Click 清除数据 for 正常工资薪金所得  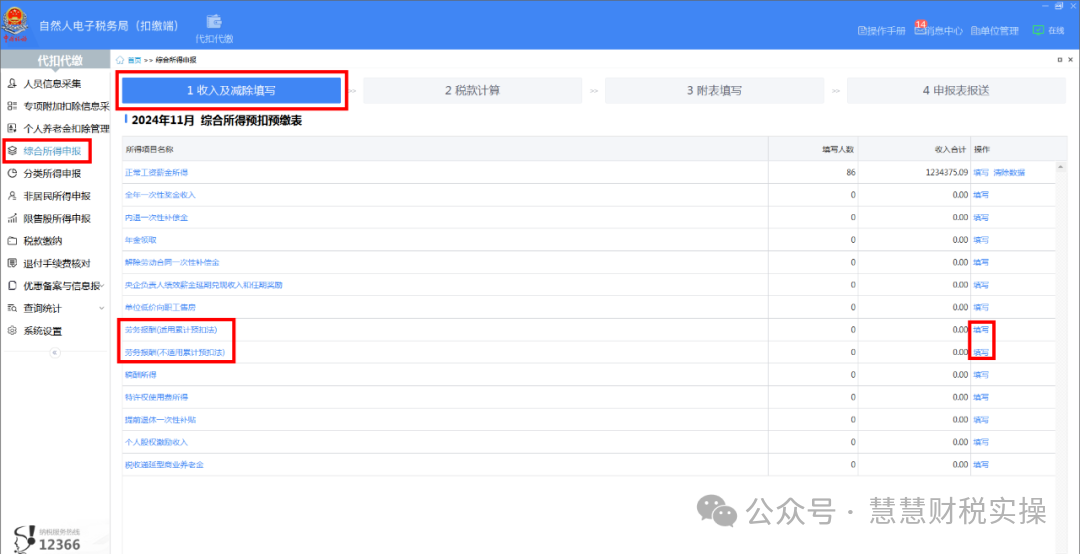point(1009,172)
